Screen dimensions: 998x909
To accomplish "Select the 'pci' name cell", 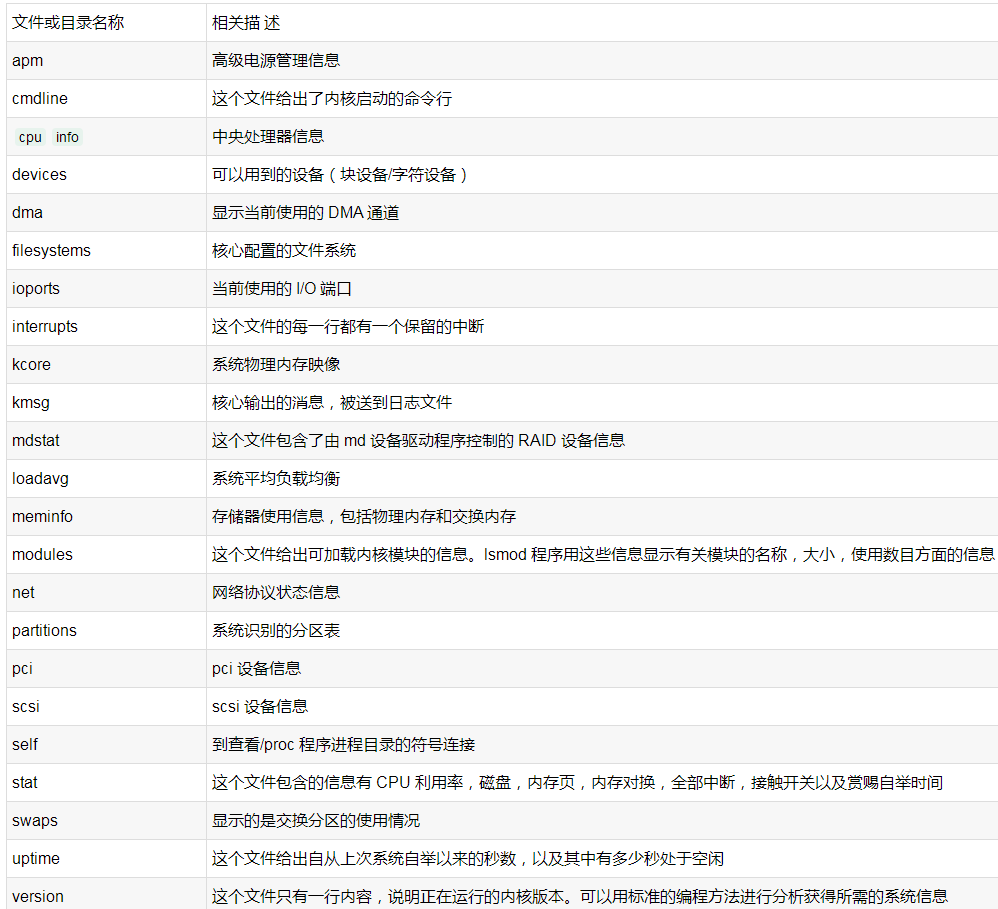I will 106,668.
